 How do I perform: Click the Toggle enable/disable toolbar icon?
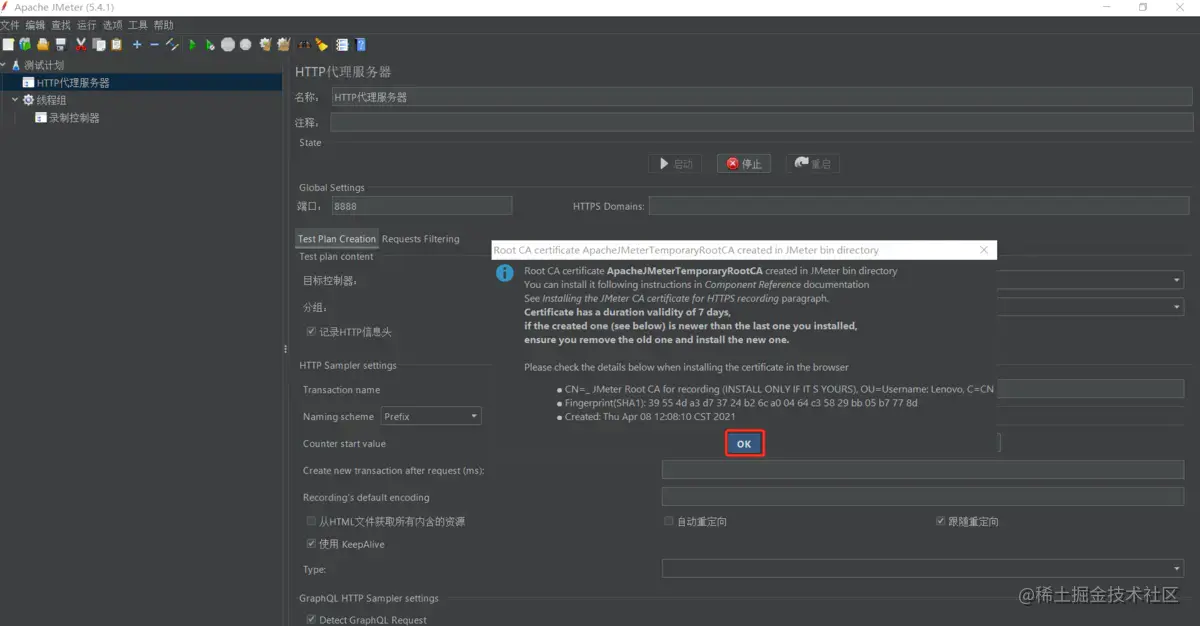172,44
